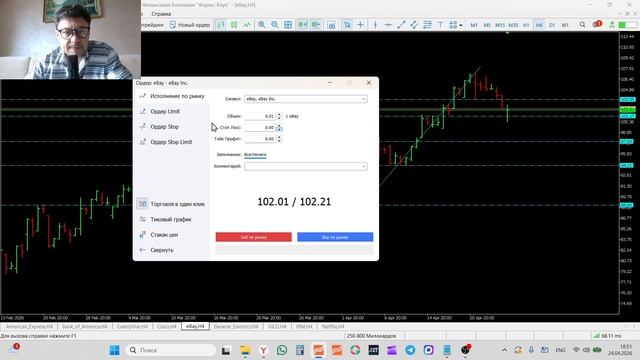Select the text label tool
Screen dimensions: 640x360
click(440, 25)
